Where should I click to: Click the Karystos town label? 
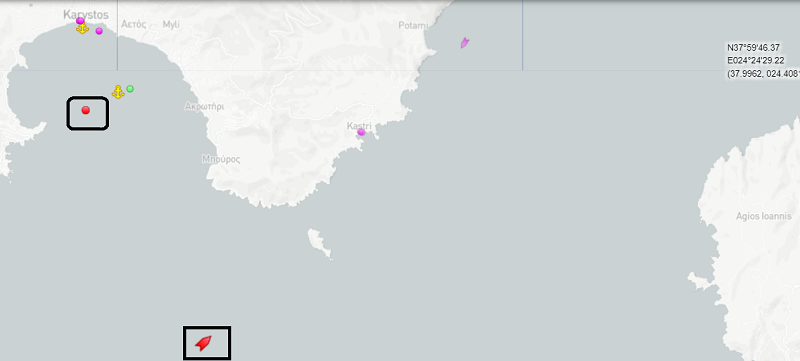coord(86,15)
